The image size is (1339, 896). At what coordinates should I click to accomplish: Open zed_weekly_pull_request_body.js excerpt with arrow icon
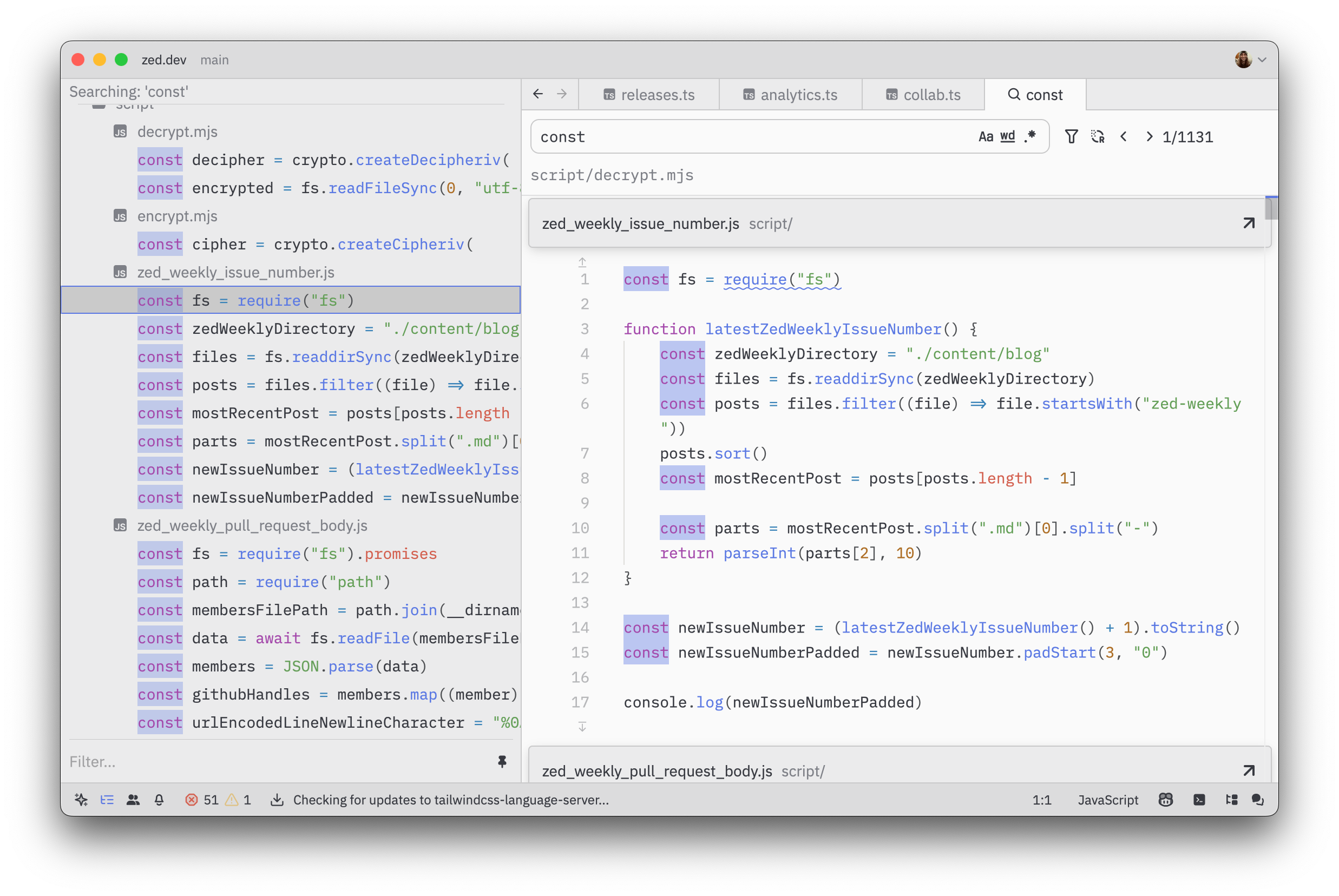(x=1249, y=770)
